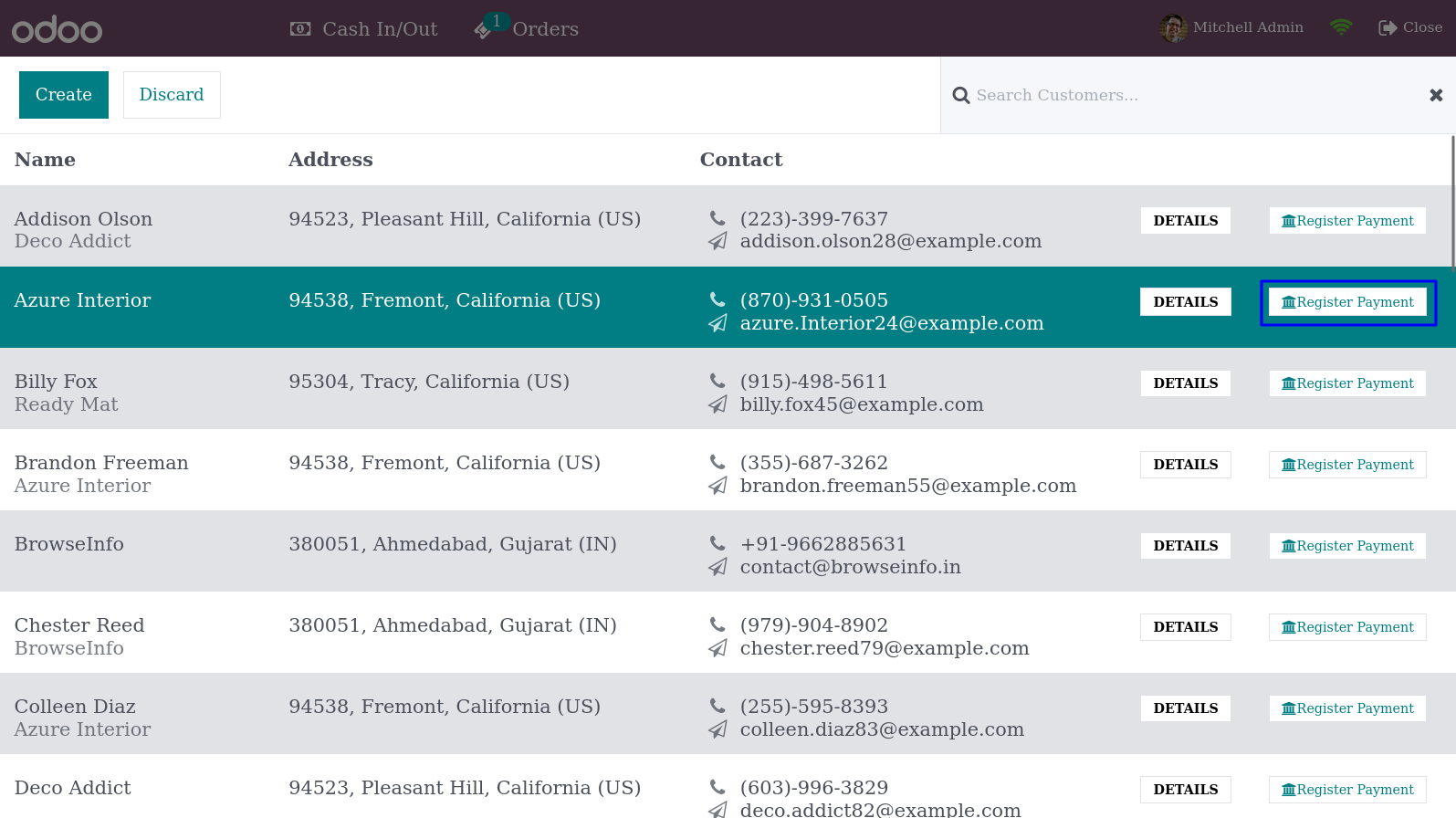
Task: Open details for Deco Addict
Action: pyautogui.click(x=1185, y=790)
